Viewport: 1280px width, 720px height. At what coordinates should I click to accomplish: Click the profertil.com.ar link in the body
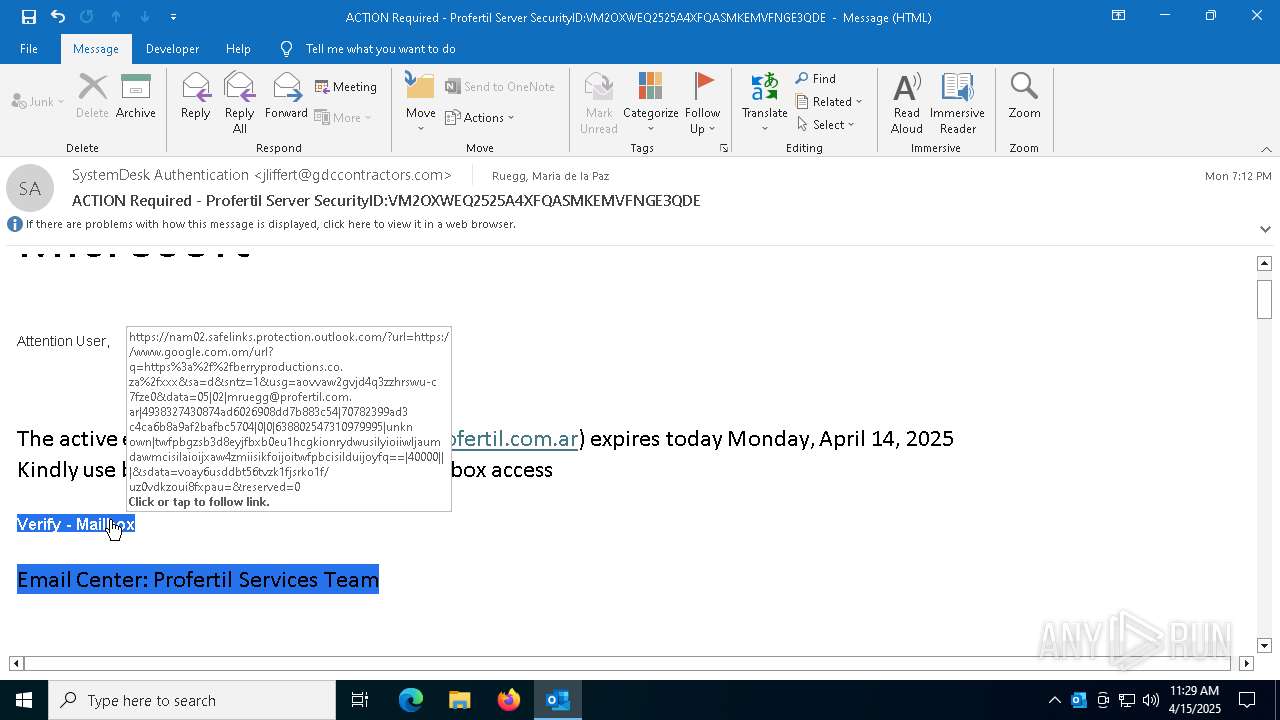point(514,439)
